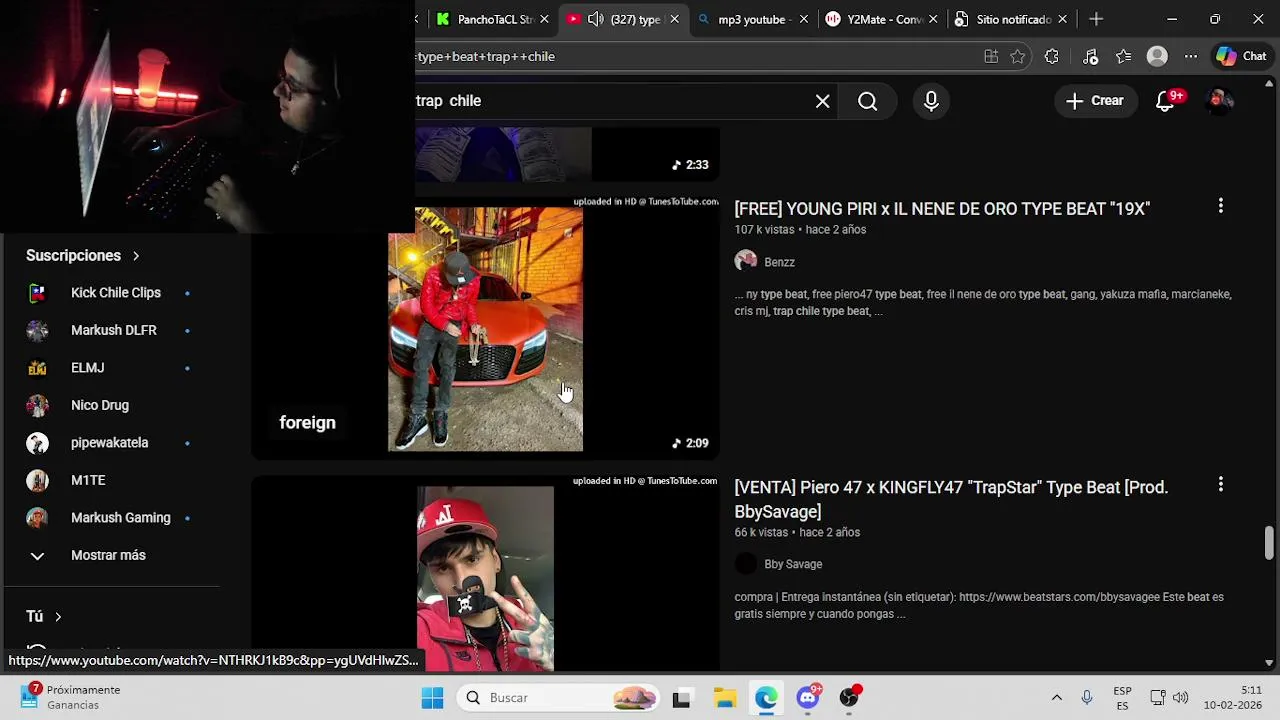Click the taskbar Buscar search box
The height and width of the screenshot is (720, 1280).
[x=558, y=698]
